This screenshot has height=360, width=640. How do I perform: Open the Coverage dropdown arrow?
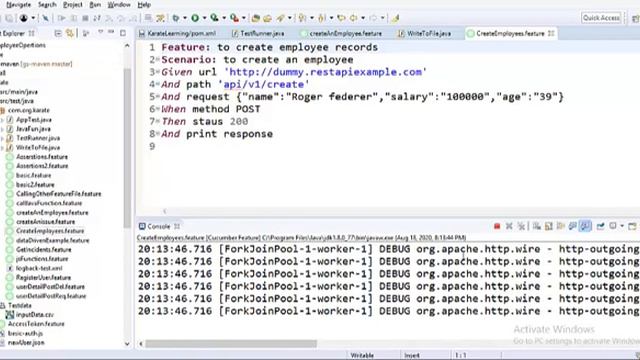(224, 18)
